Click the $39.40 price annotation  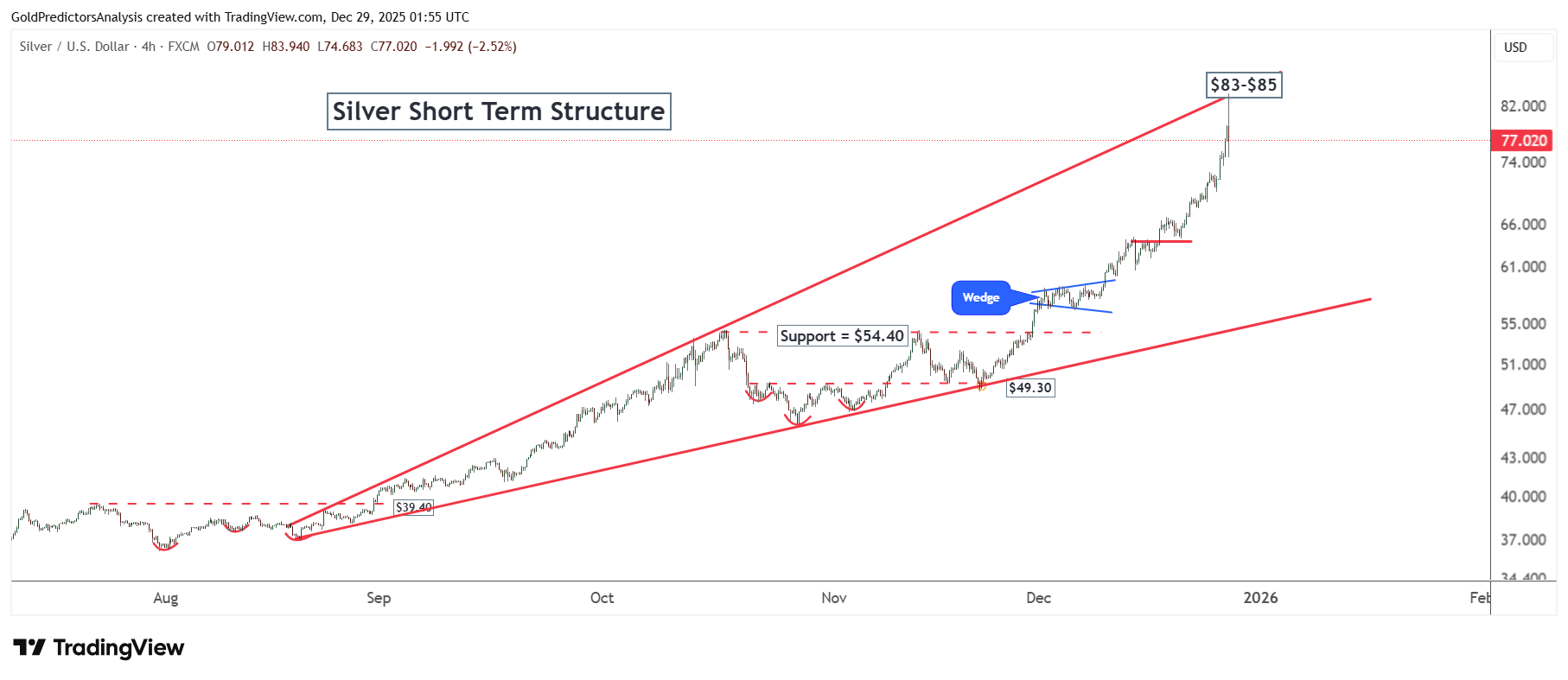pyautogui.click(x=413, y=507)
